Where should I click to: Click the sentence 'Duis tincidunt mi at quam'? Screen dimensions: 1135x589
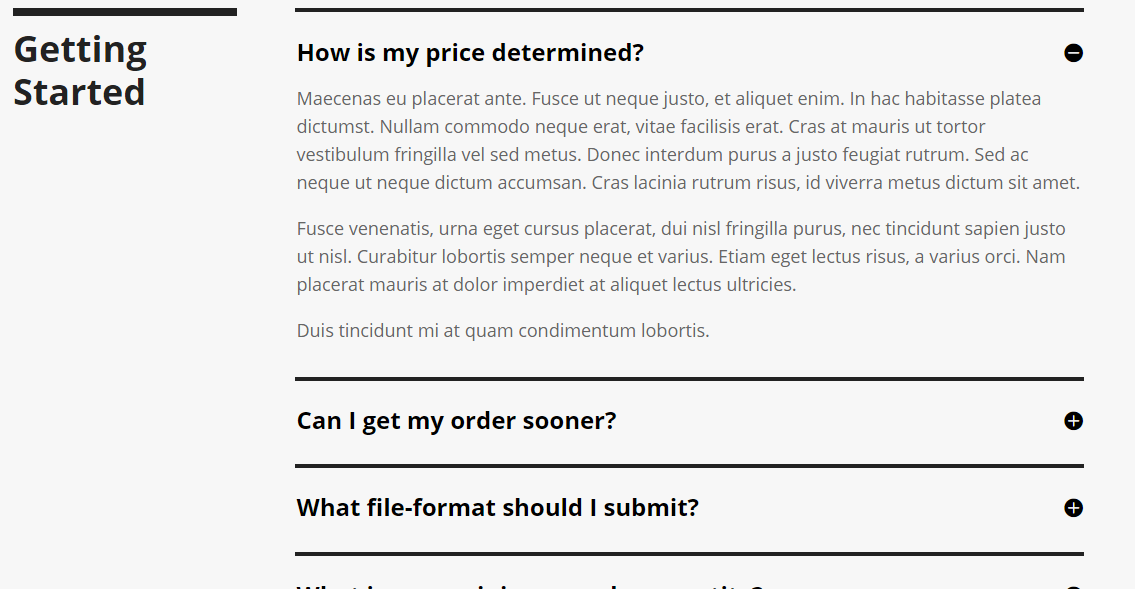pyautogui.click(x=503, y=331)
